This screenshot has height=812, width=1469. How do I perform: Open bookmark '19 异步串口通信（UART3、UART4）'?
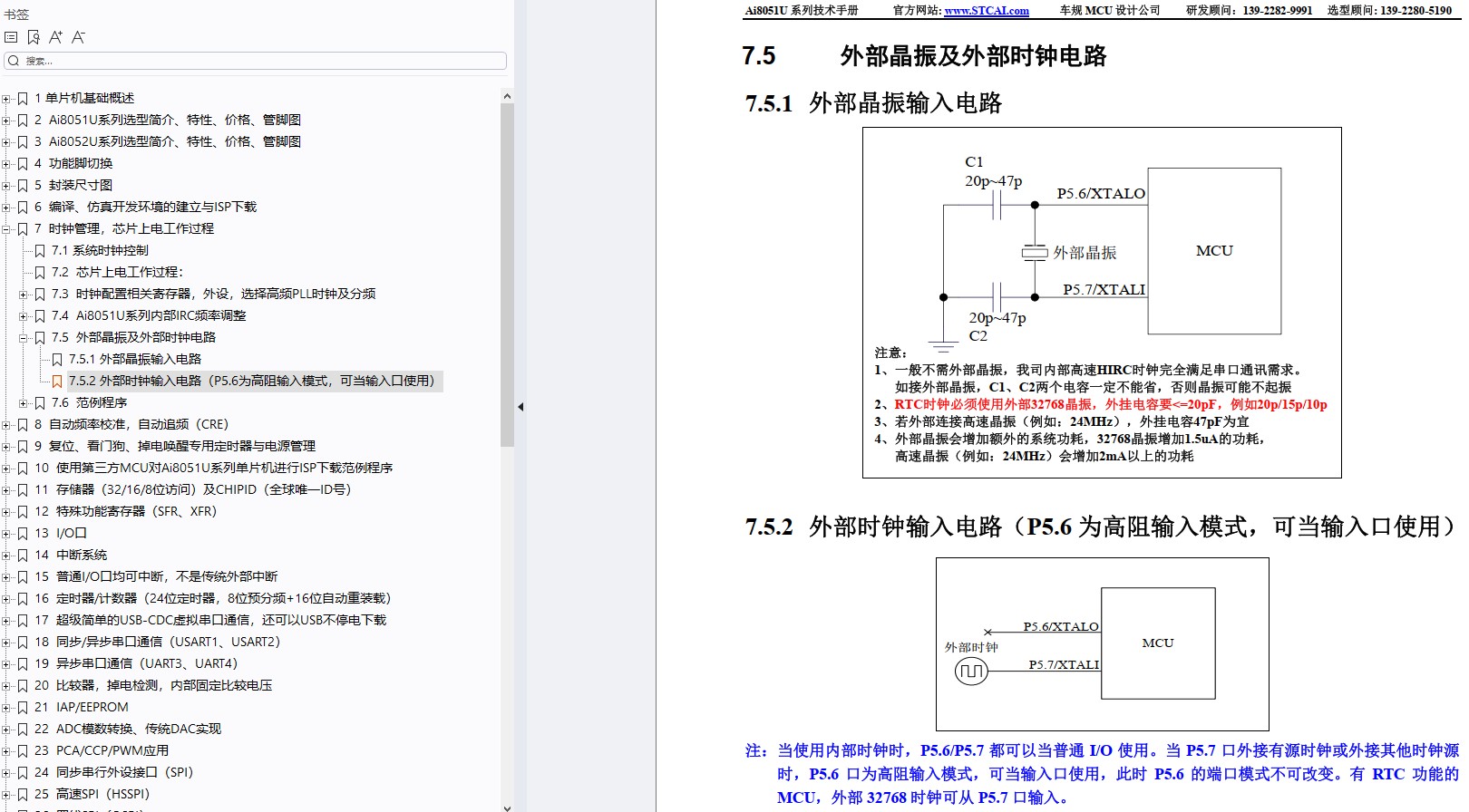coord(136,663)
